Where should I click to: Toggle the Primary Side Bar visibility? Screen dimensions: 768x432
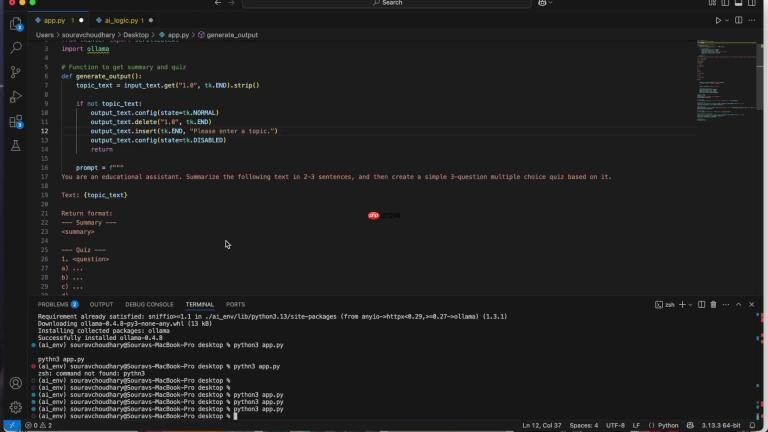tap(725, 3)
